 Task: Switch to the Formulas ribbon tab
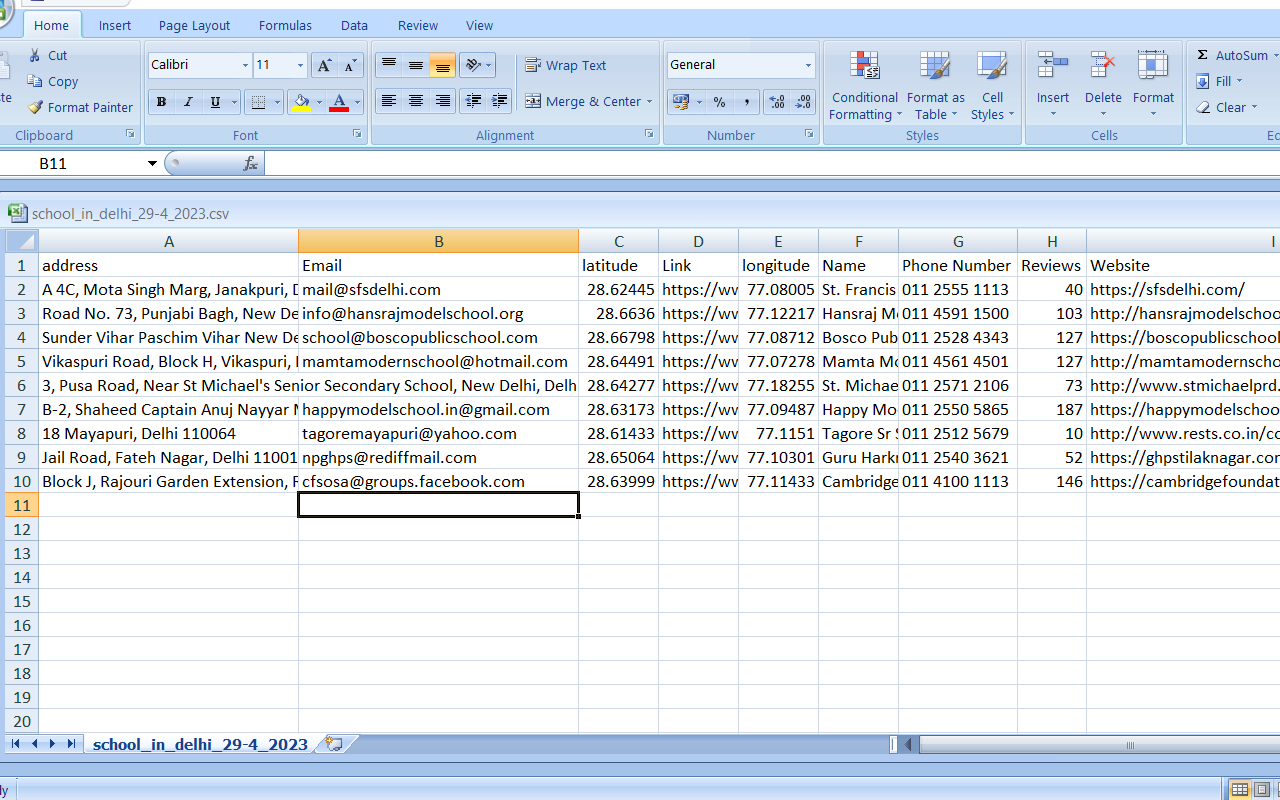tap(284, 25)
